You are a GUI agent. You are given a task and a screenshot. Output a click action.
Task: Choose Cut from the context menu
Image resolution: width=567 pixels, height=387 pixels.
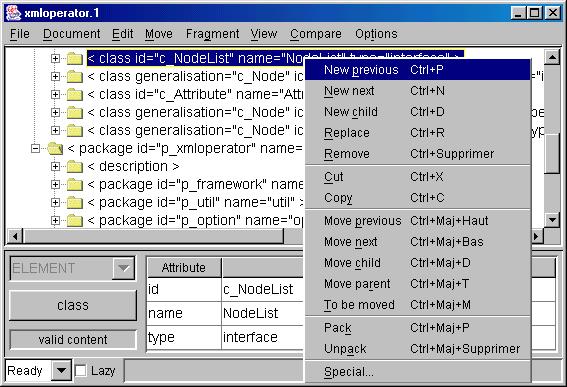[418, 177]
